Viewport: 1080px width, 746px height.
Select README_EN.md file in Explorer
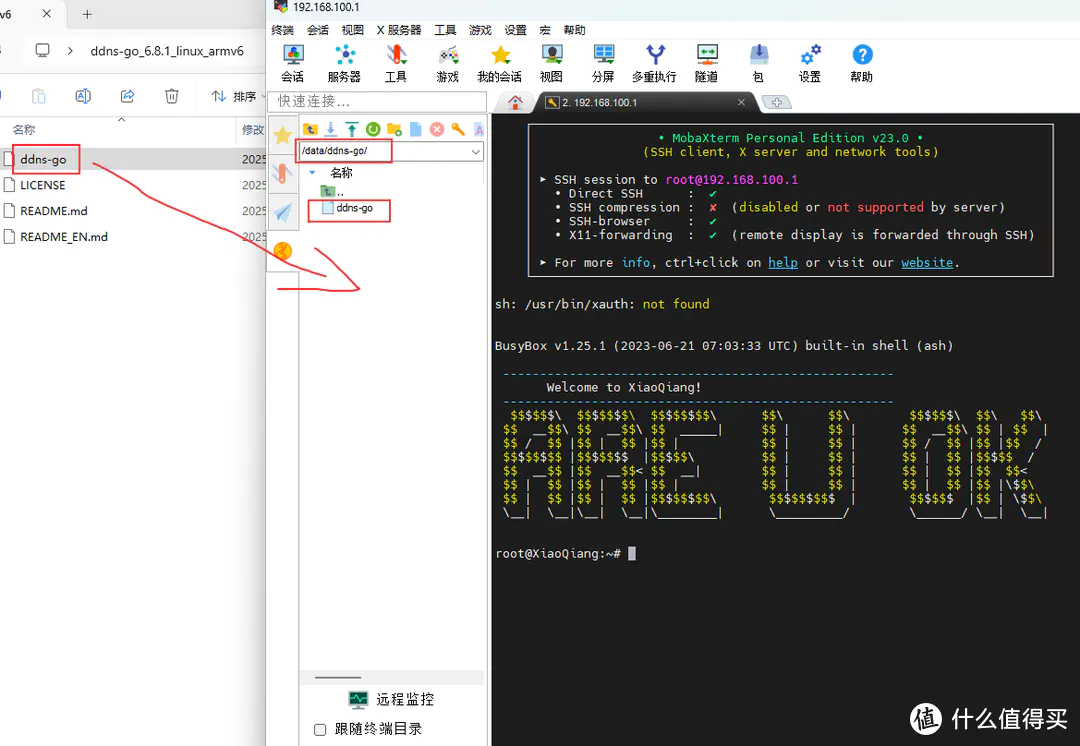pyautogui.click(x=63, y=237)
